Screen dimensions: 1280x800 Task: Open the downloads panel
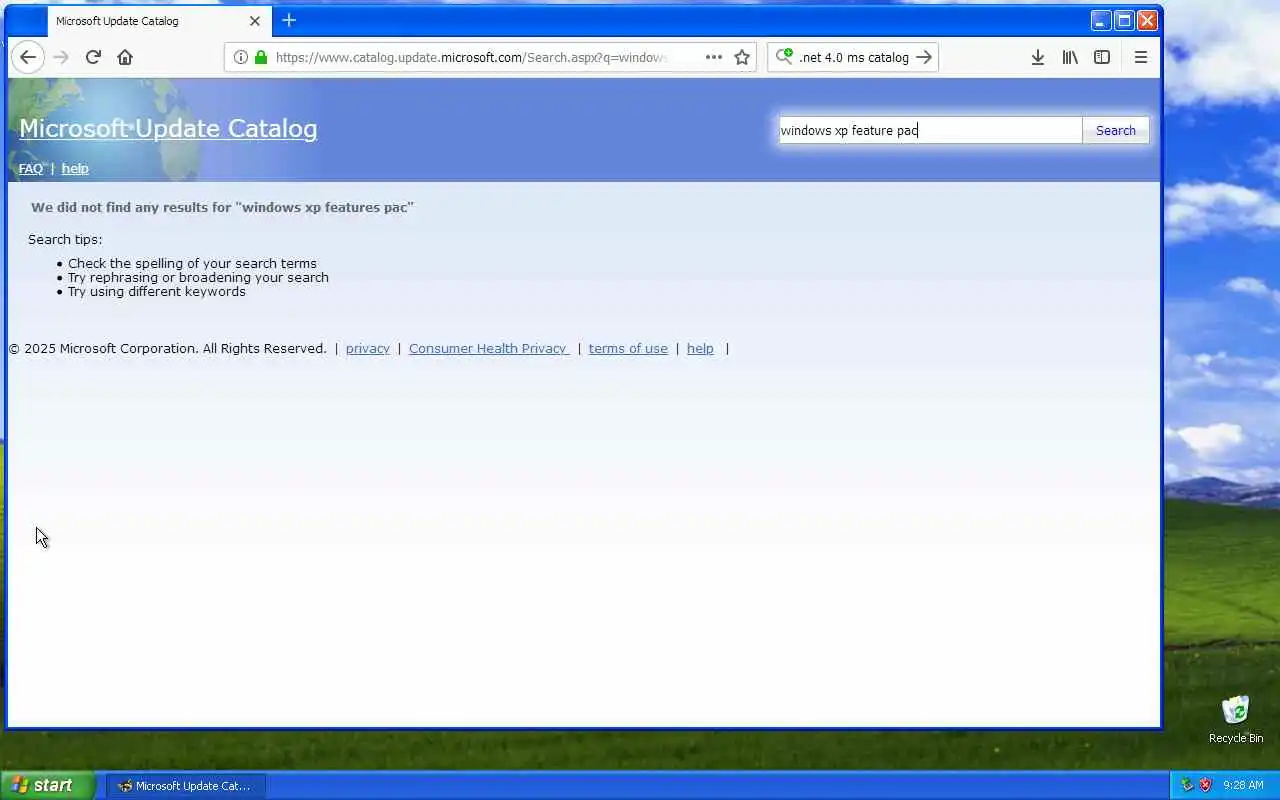1038,57
